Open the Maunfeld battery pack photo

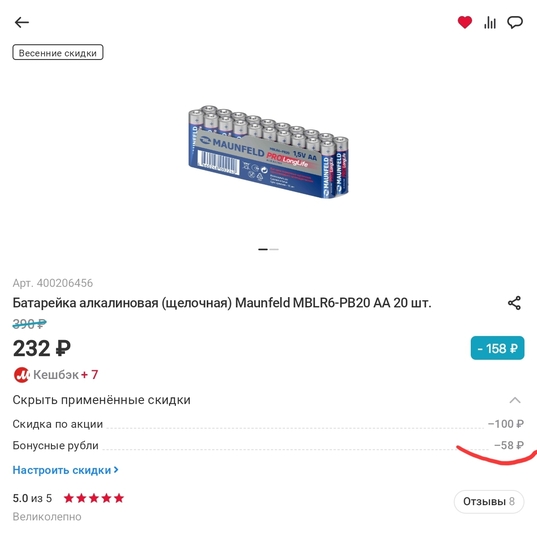[x=268, y=152]
